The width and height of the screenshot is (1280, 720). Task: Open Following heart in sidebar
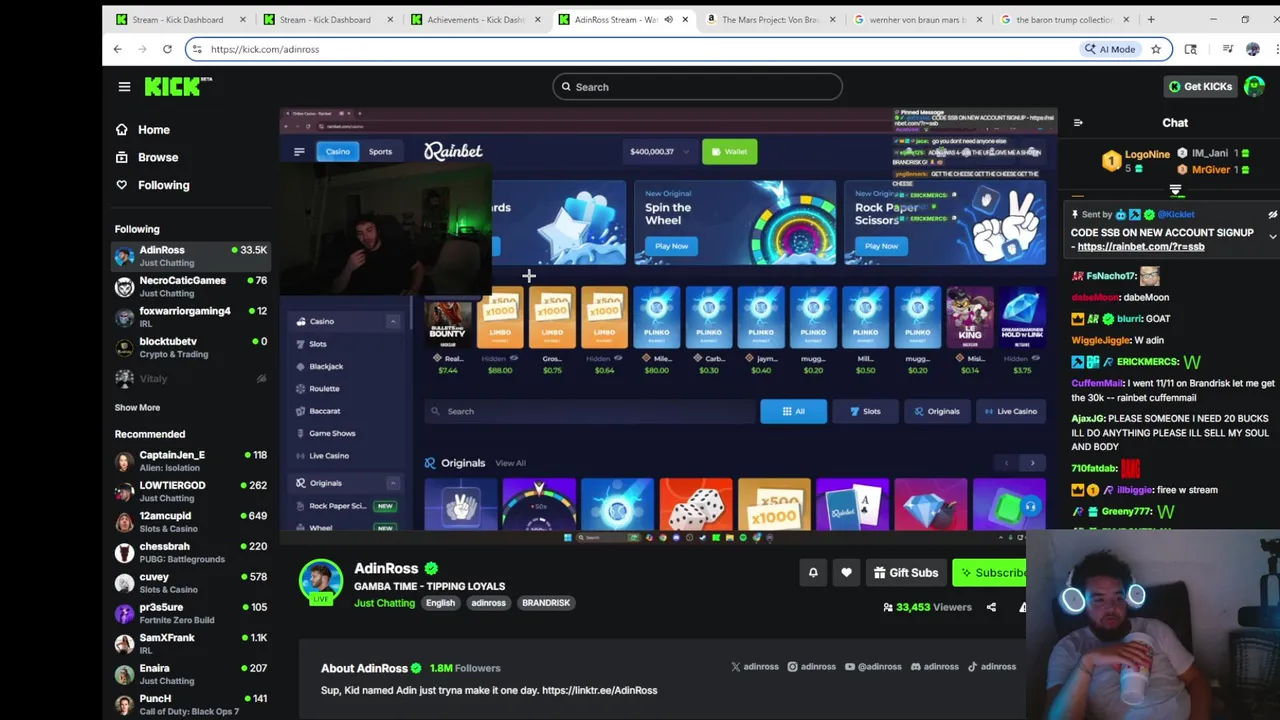coord(121,185)
